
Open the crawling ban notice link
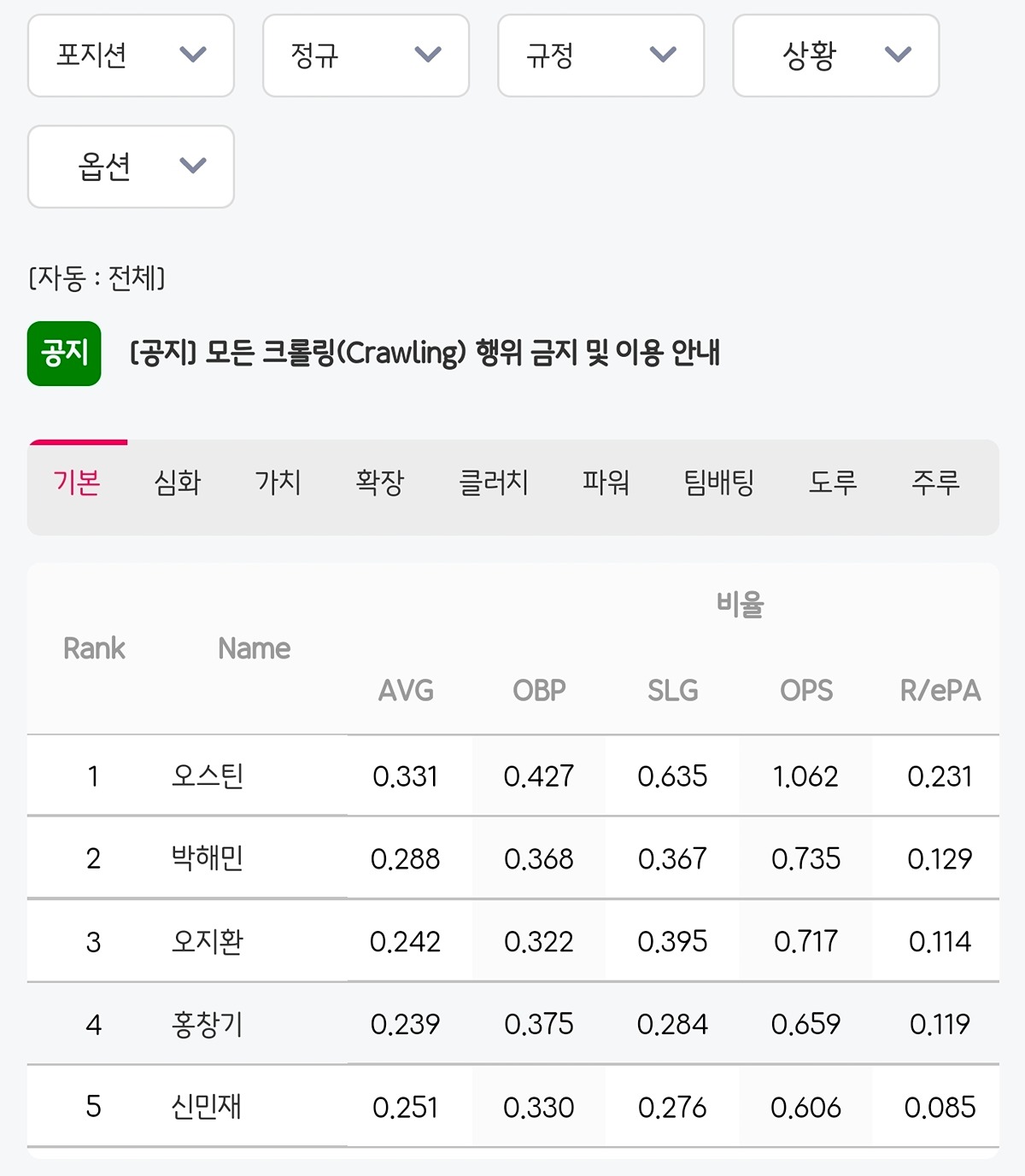(425, 353)
